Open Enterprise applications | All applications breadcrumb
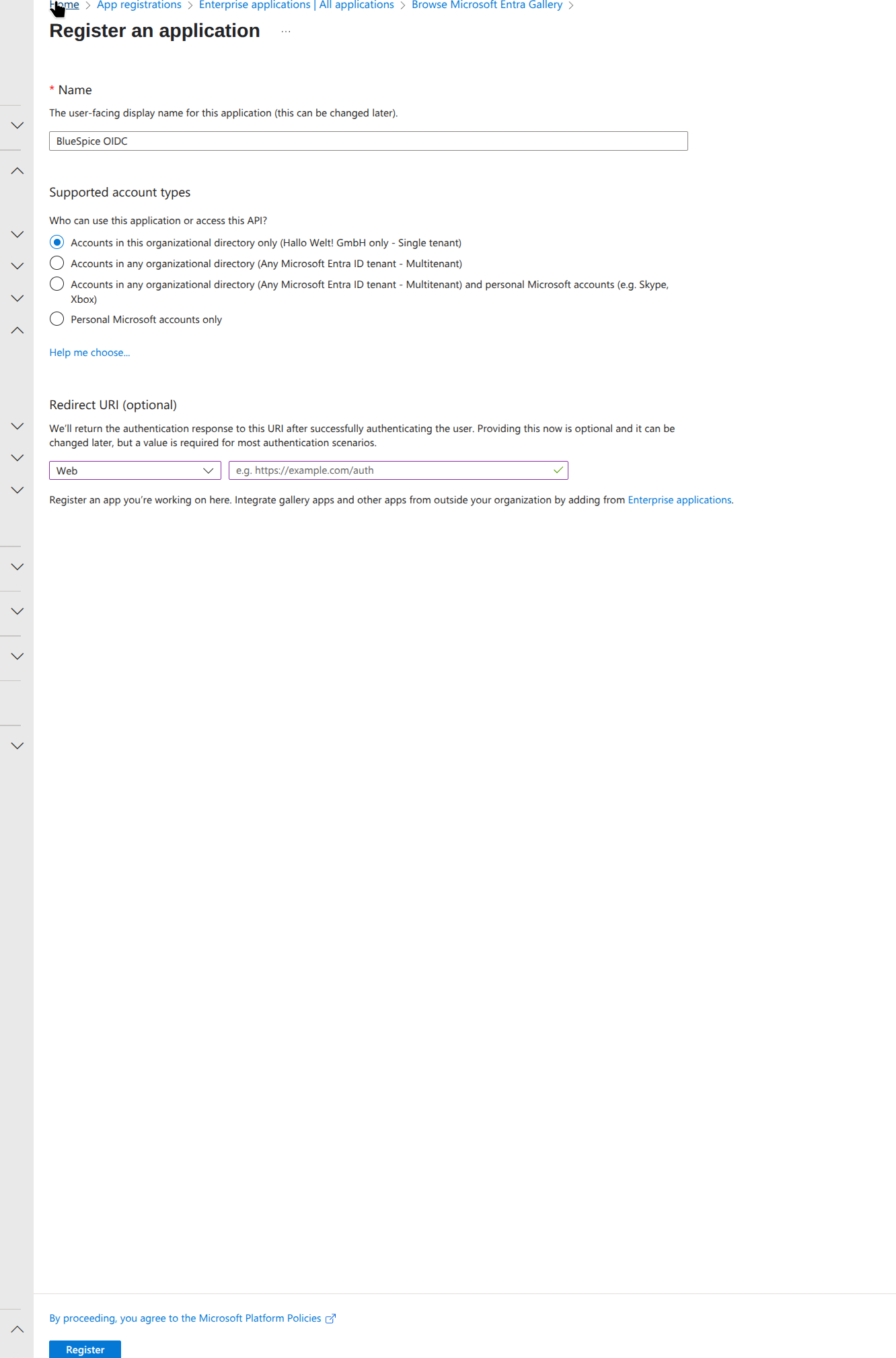Viewport: 896px width, 1358px height. coord(296,5)
